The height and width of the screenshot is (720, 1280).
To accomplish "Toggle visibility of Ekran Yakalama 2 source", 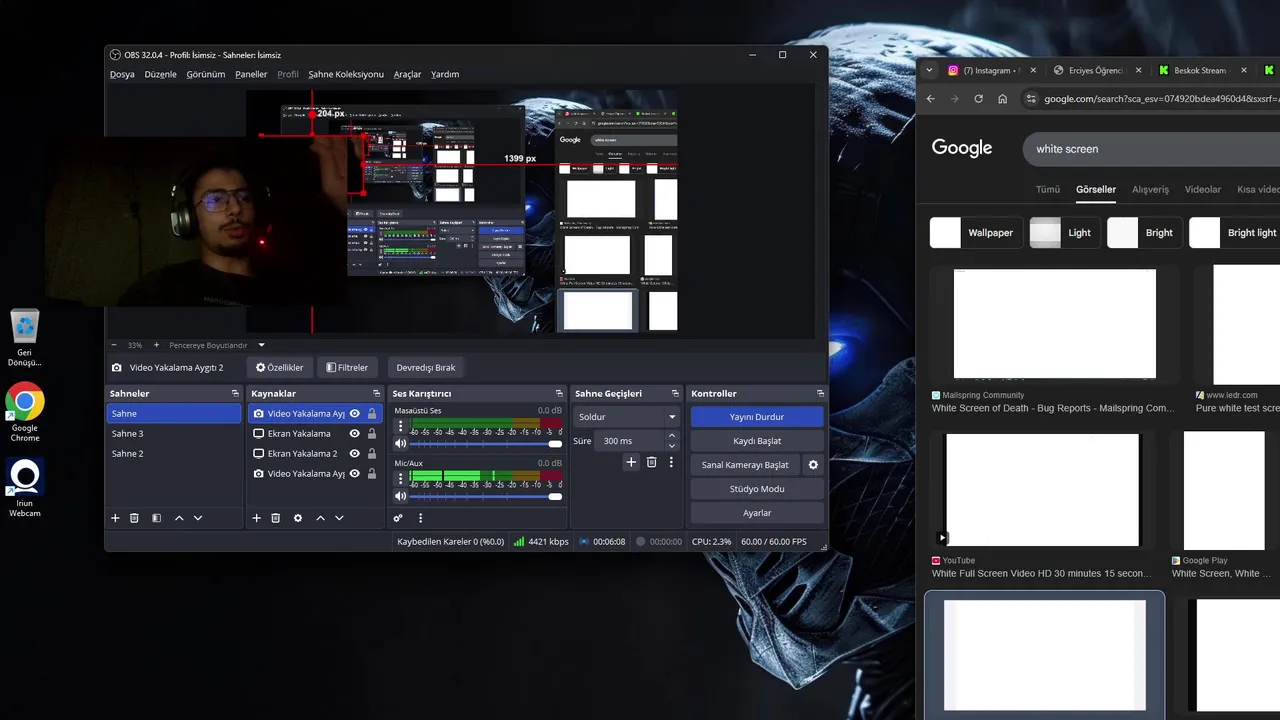I will 354,454.
